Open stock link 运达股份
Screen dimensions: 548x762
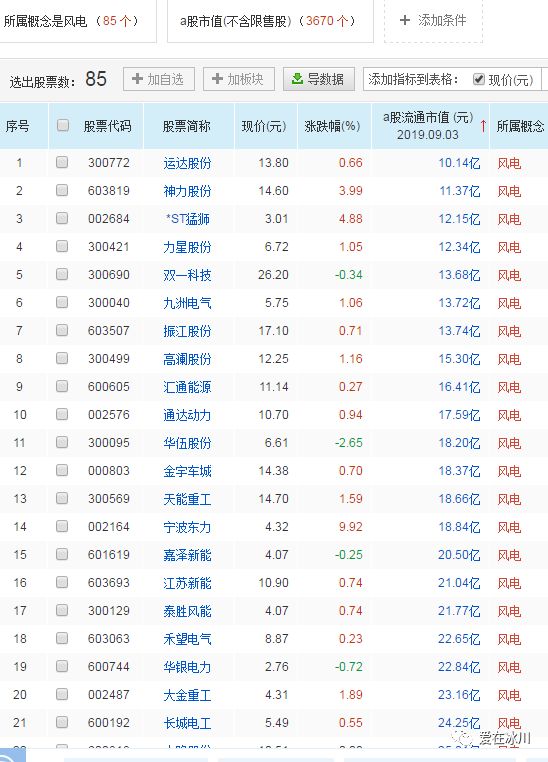188,163
